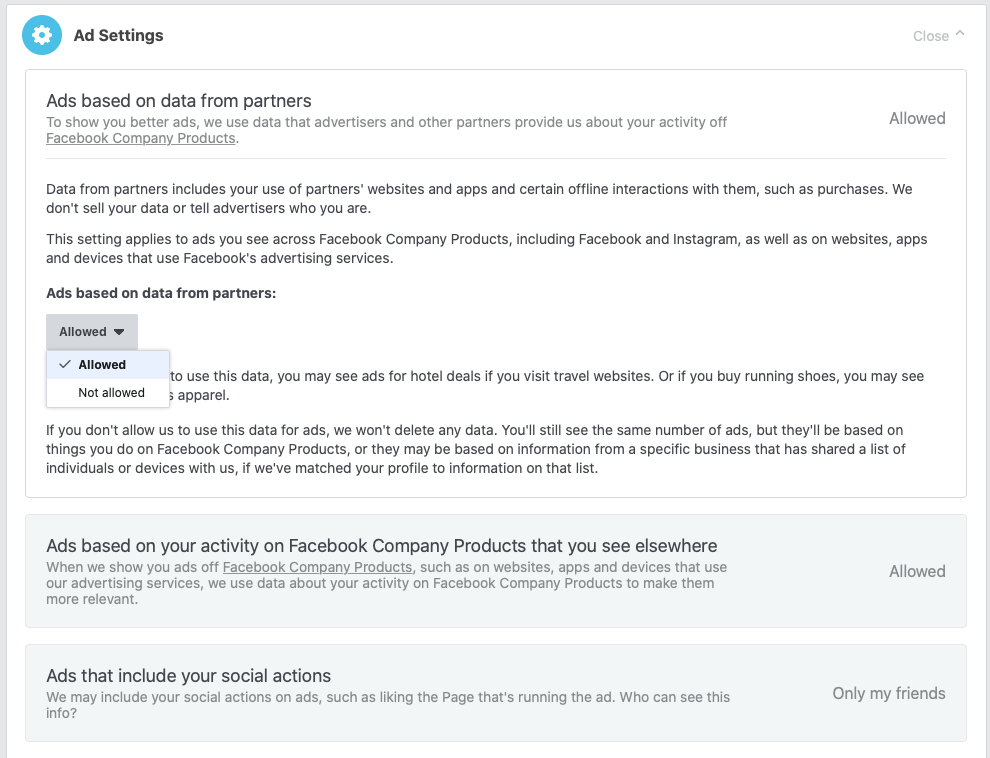Viewport: 990px width, 758px height.
Task: Click the checkmark beside Allowed option
Action: 64,364
